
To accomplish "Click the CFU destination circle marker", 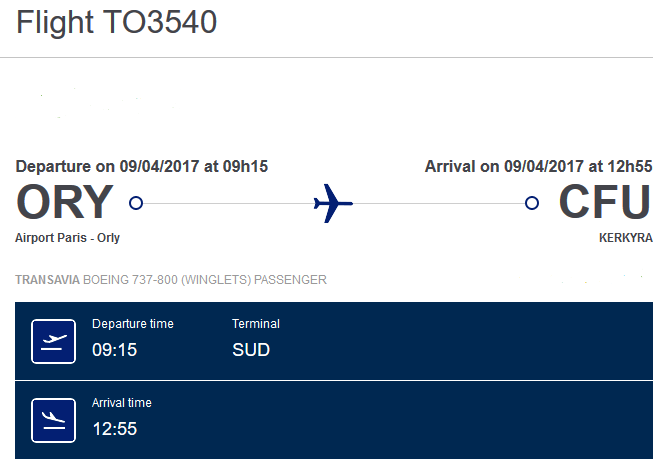I will (532, 203).
